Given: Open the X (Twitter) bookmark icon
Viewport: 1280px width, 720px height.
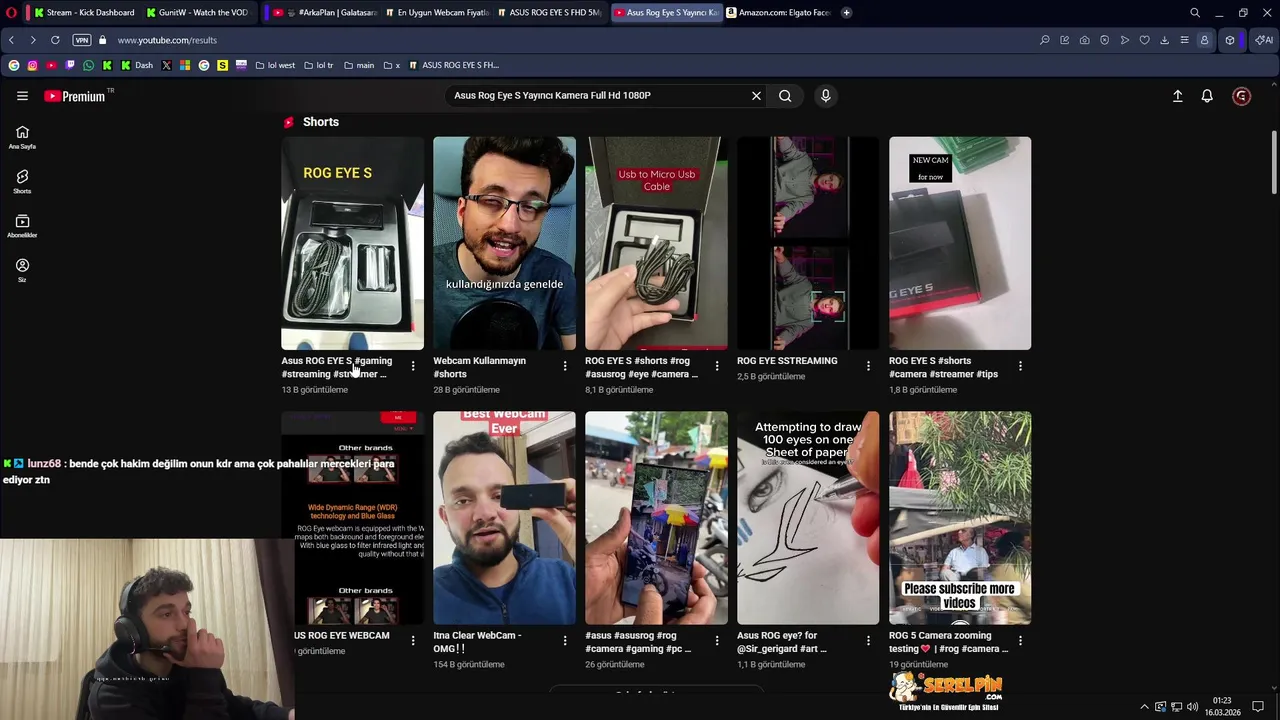Looking at the screenshot, I should (166, 65).
